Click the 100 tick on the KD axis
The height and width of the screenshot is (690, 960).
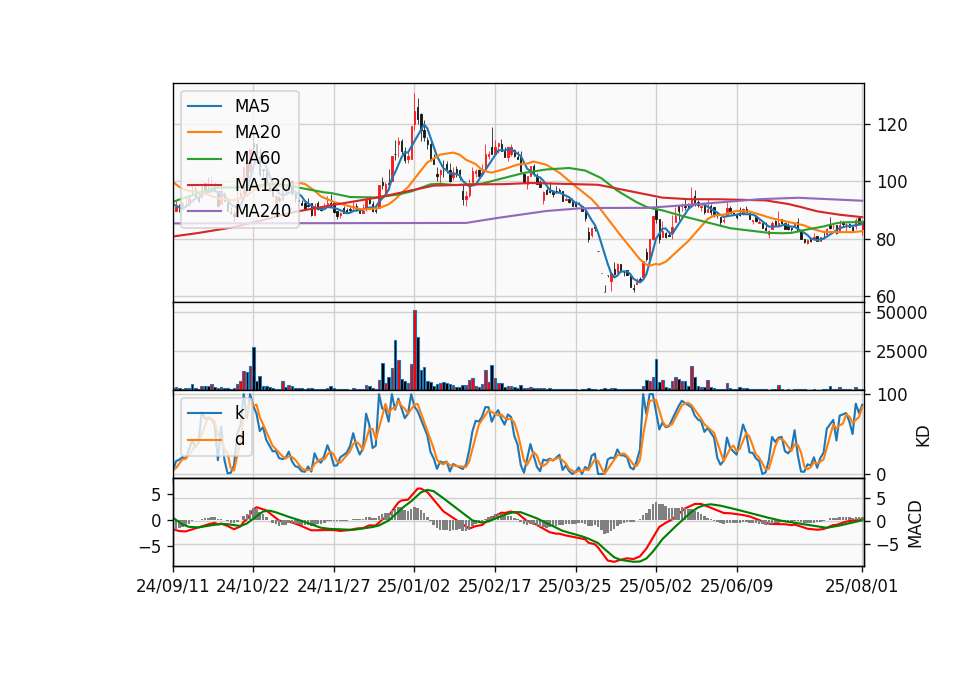coord(892,395)
